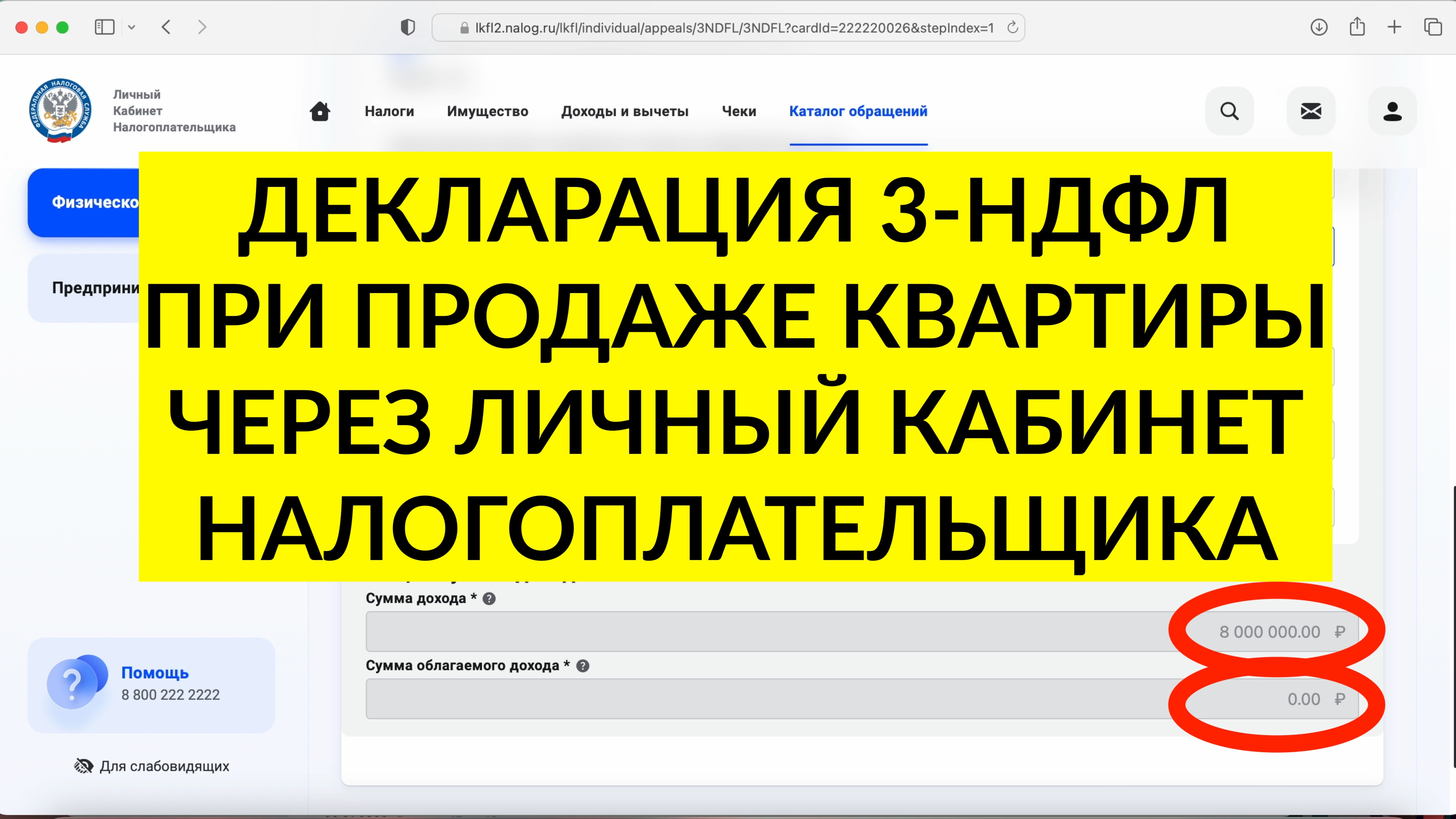Open messages envelope icon
The image size is (1456, 819).
pos(1311,111)
